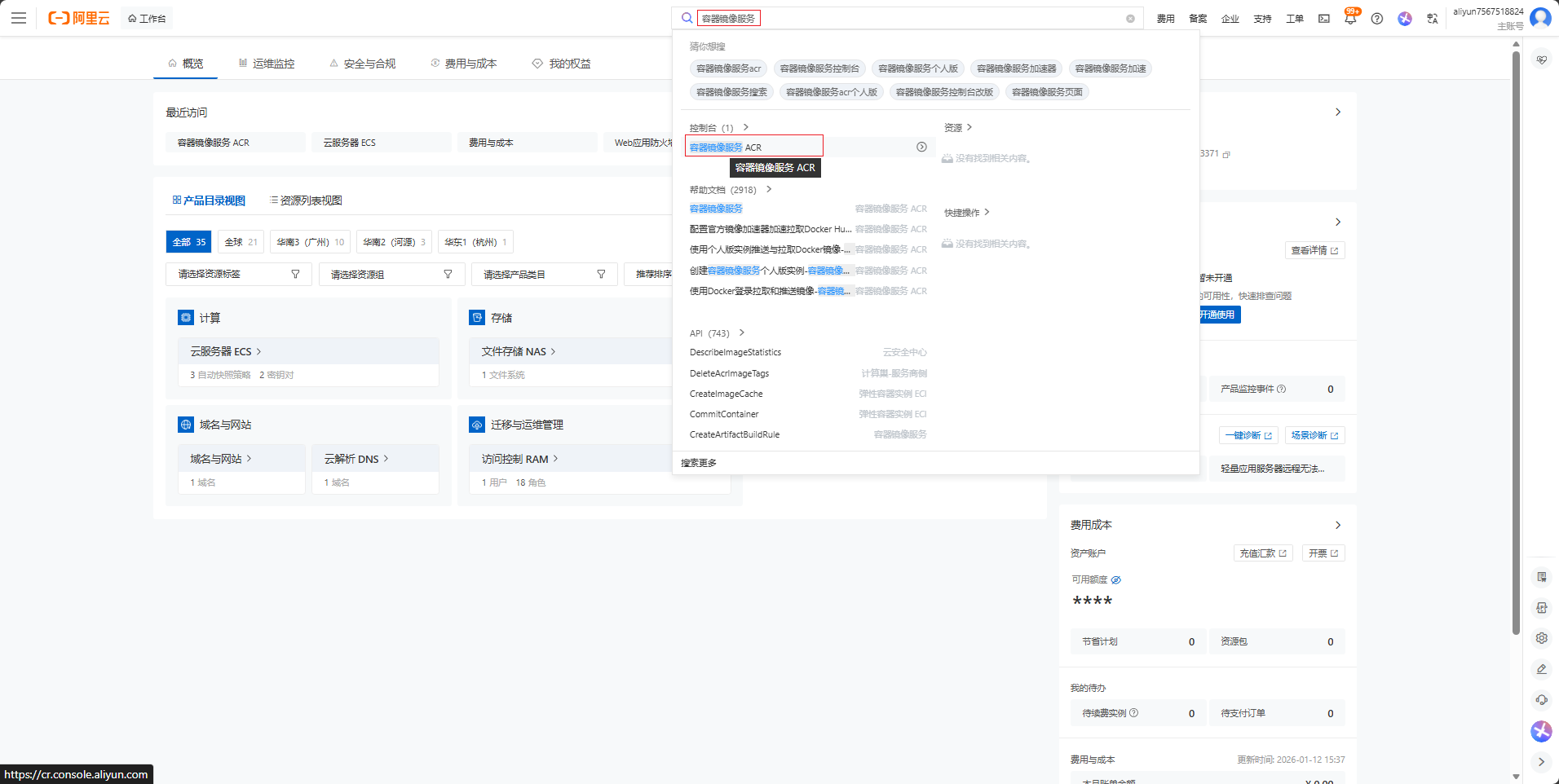Toggle visibility of 可用额度 balance
The height and width of the screenshot is (784, 1559).
click(x=1116, y=579)
